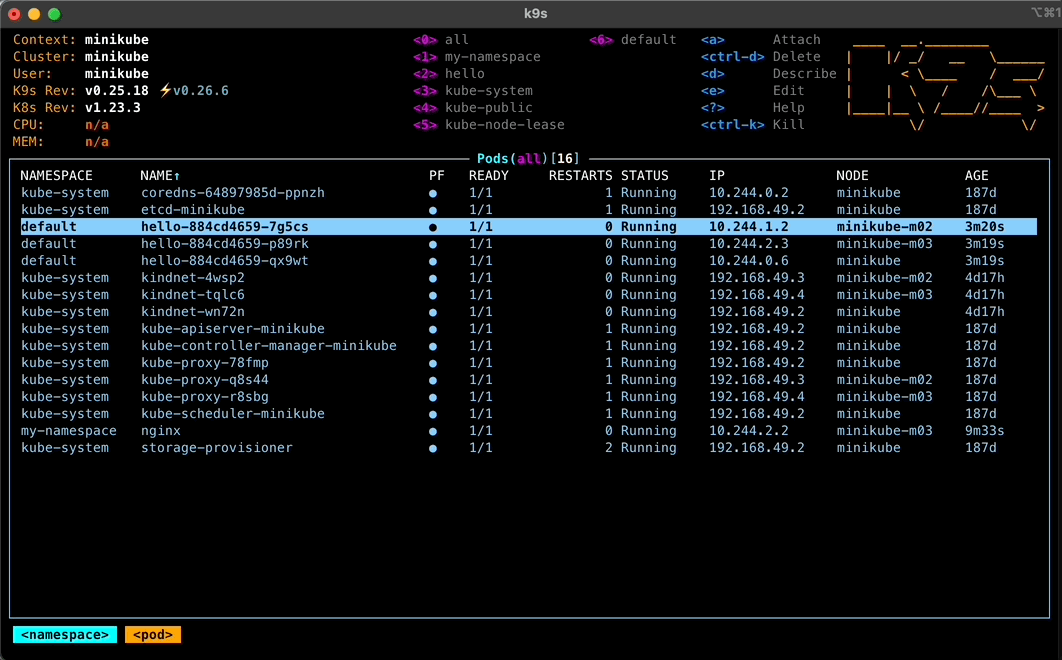Click the port-forward dot for kube-proxy-78fmp
Screen dimensions: 1062x660
[433, 363]
